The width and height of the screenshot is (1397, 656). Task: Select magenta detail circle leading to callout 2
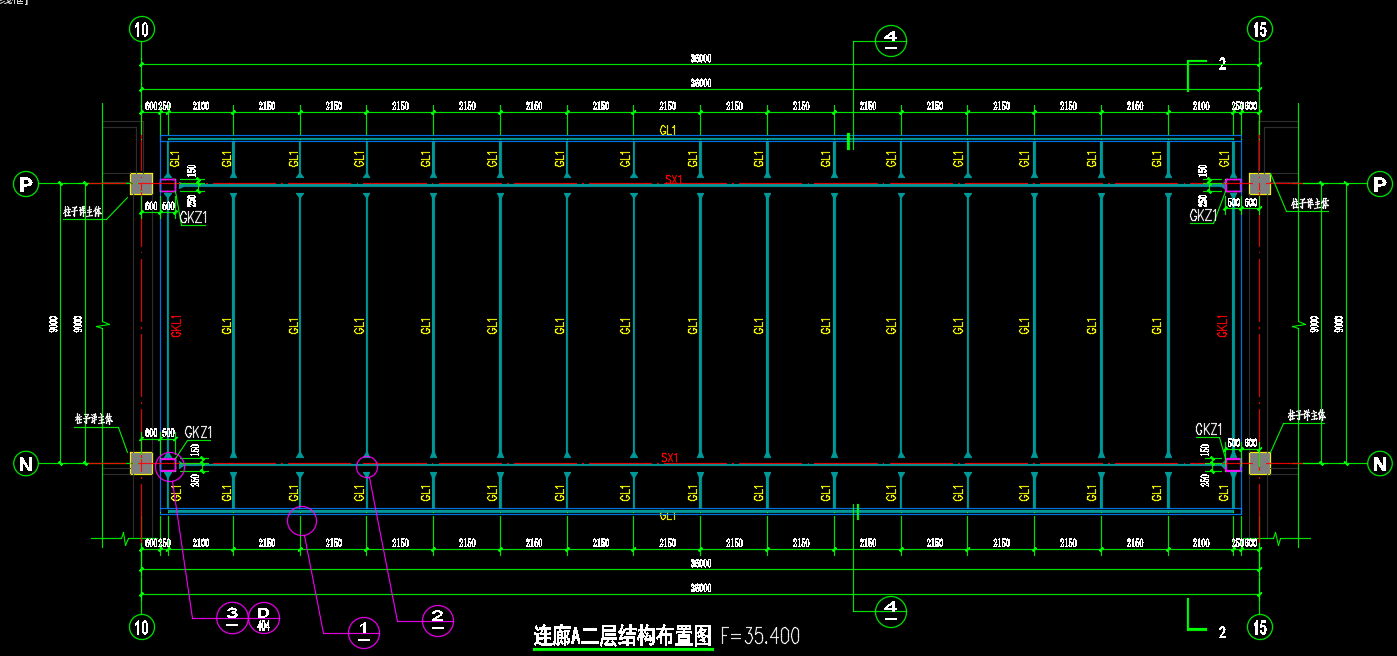367,465
